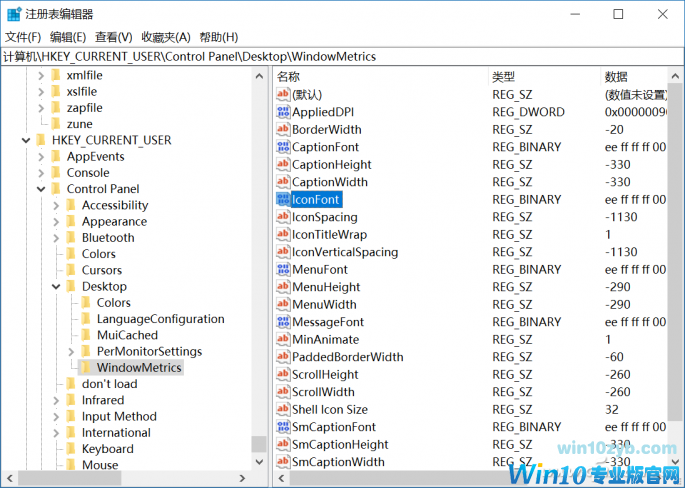
Task: Expand the Console tree node
Action: tap(41, 173)
